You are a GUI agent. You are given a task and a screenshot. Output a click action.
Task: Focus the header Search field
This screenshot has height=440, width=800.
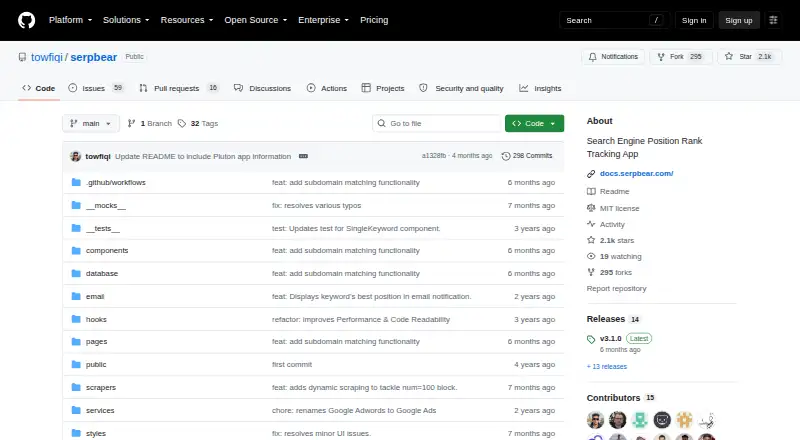tap(614, 20)
